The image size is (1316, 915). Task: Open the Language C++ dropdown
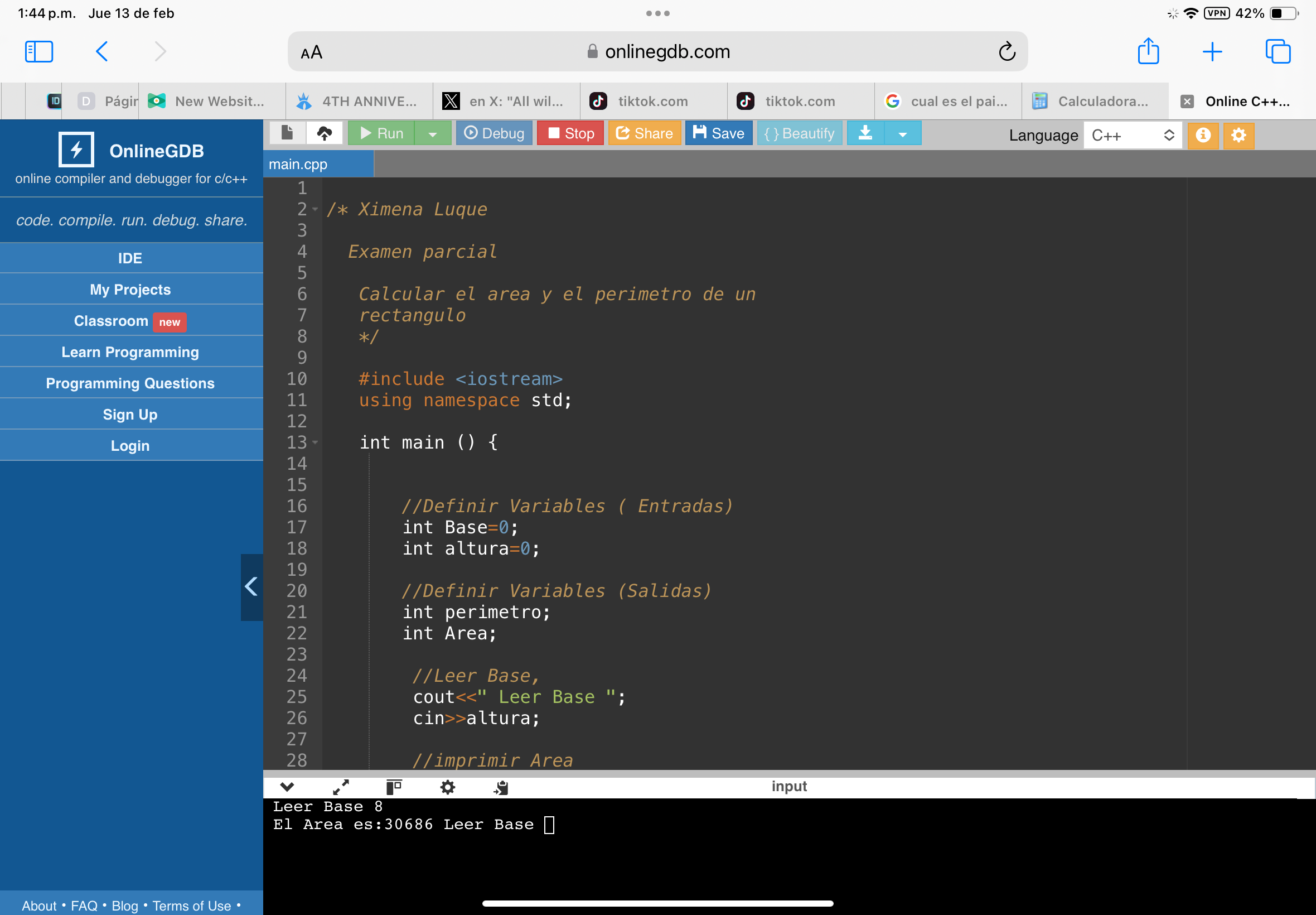click(x=1132, y=136)
